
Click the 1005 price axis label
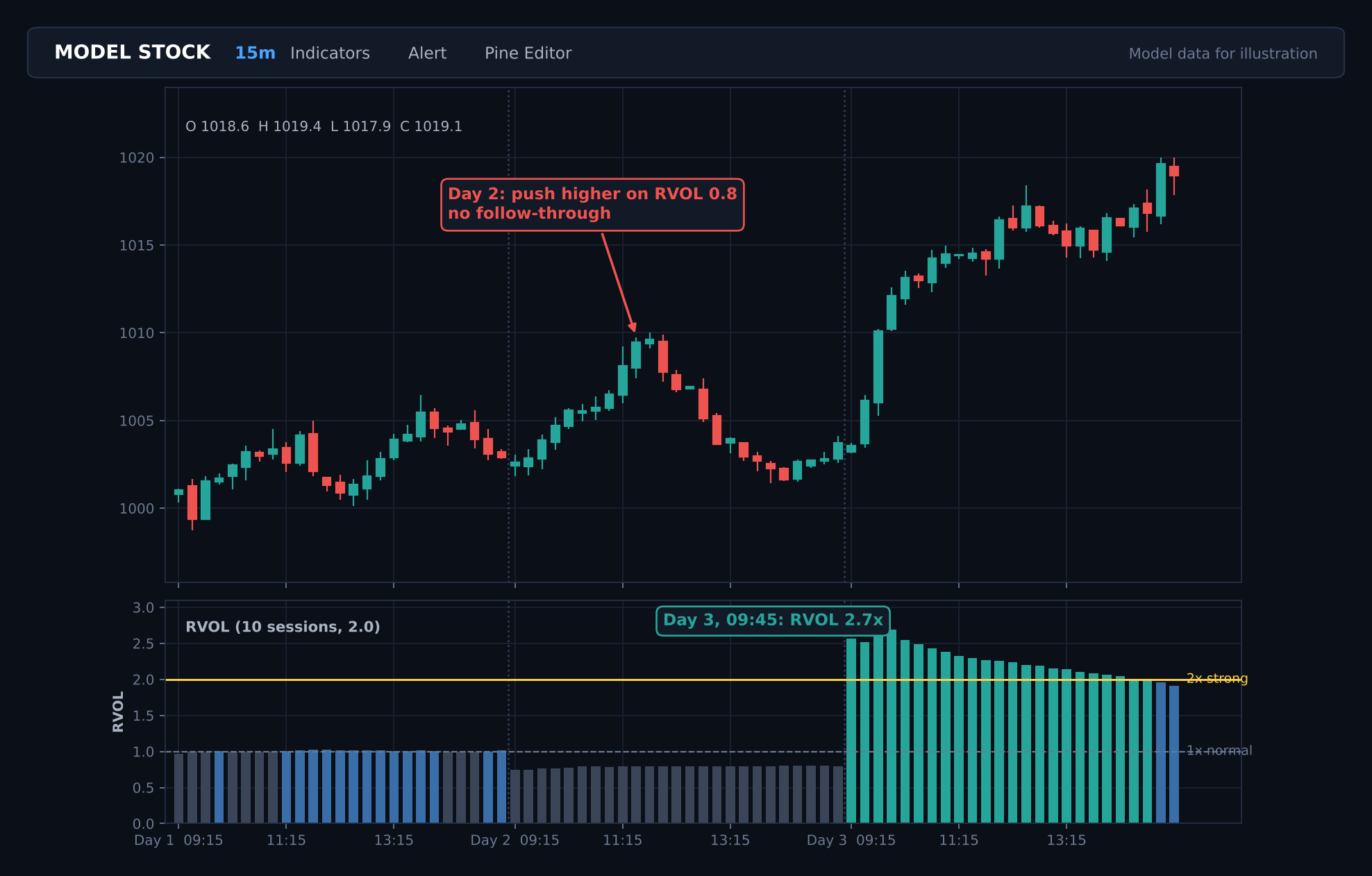137,421
